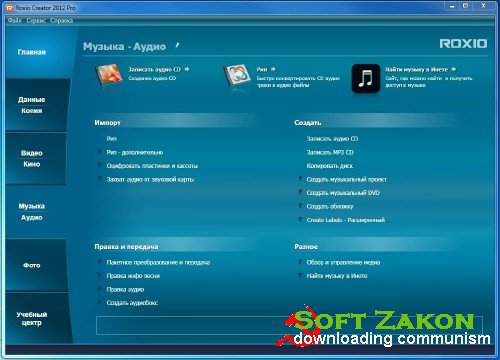This screenshot has width=500, height=360.
Task: Click icon beside Оцифровать пластинки и кассеты
Action: 100,165
